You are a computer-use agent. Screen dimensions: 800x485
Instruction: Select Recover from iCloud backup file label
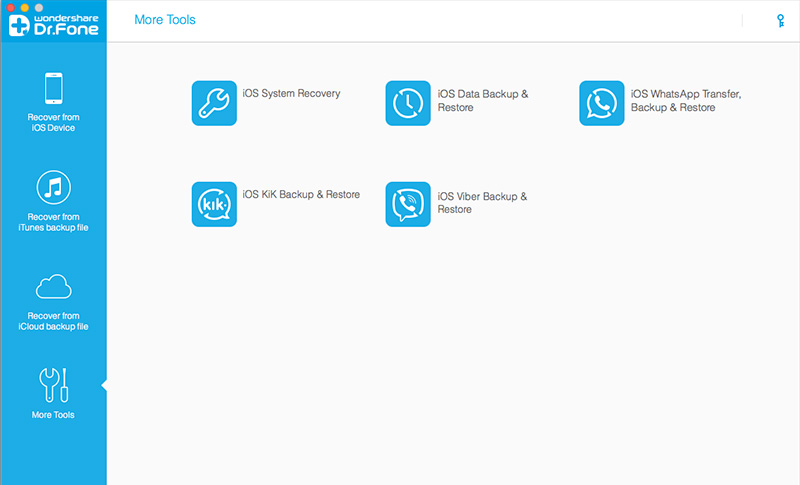[54, 321]
